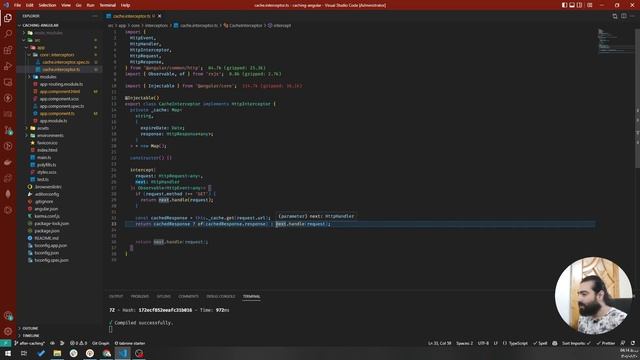The height and width of the screenshot is (360, 640).
Task: Click the remote window indicator in the status bar
Action: pyautogui.click(x=5, y=343)
